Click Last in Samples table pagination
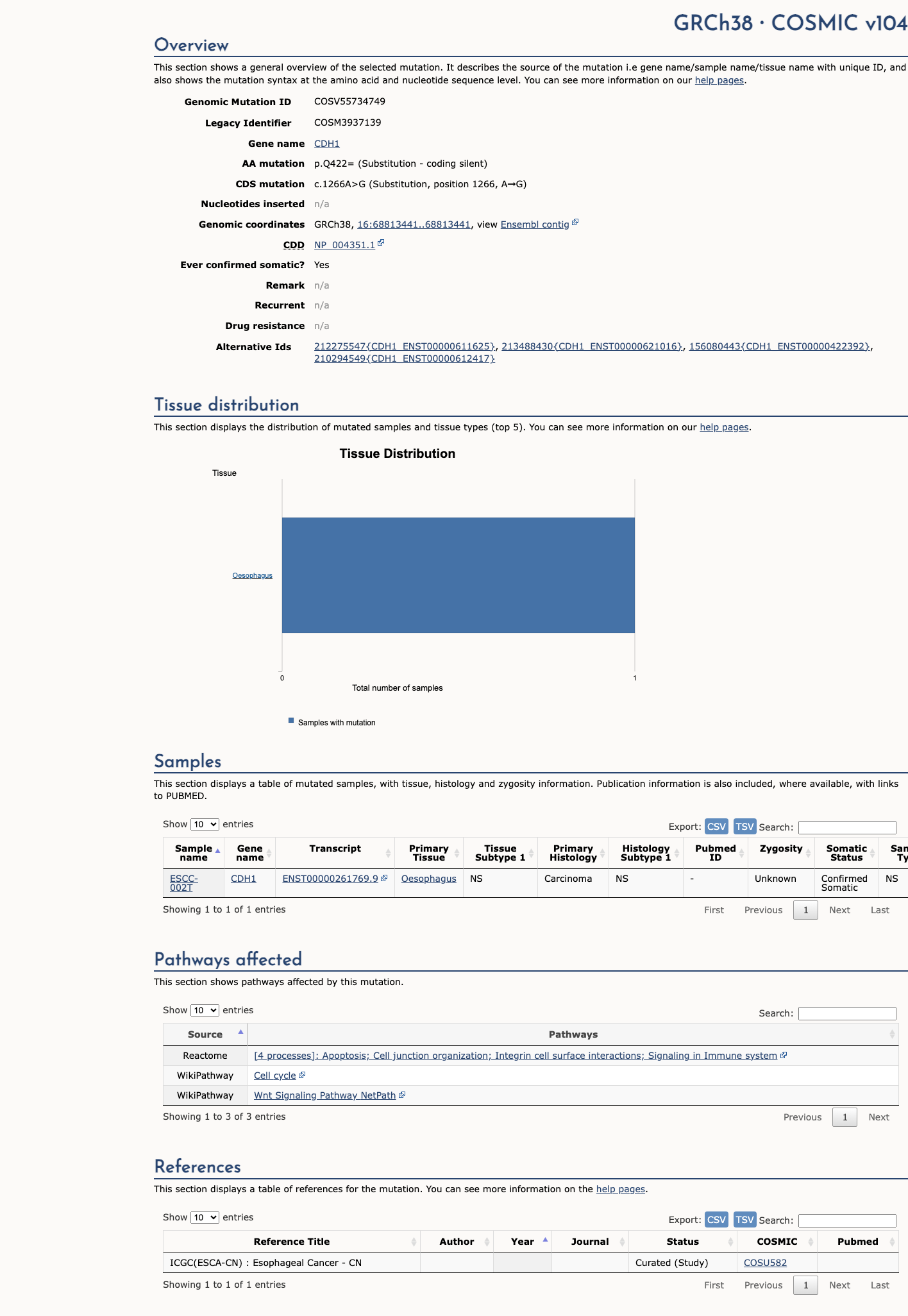 coord(880,910)
